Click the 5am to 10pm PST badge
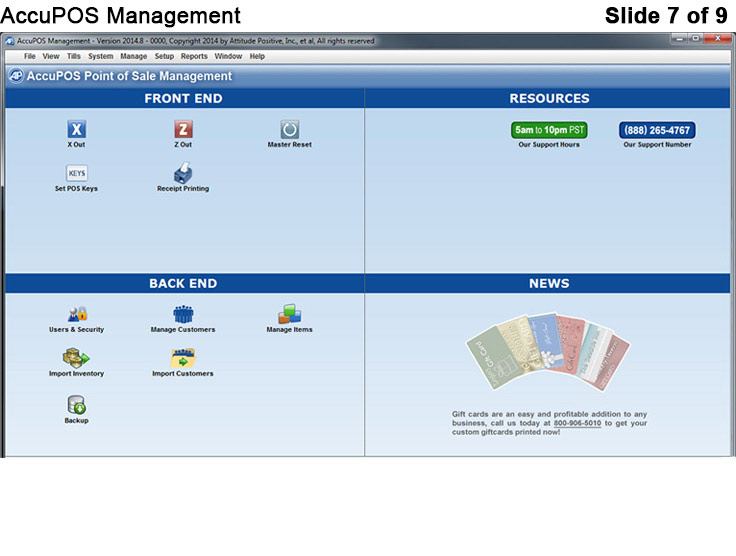Screen dimensions: 736x556 (549, 130)
